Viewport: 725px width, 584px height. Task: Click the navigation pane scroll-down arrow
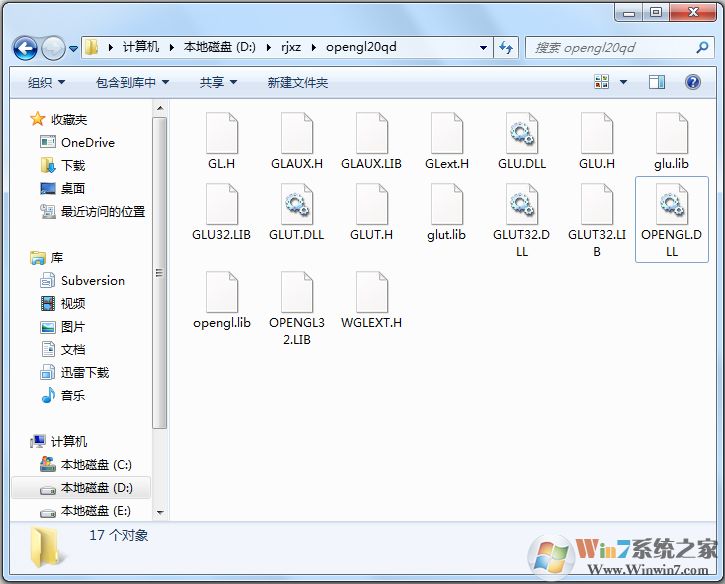[160, 512]
